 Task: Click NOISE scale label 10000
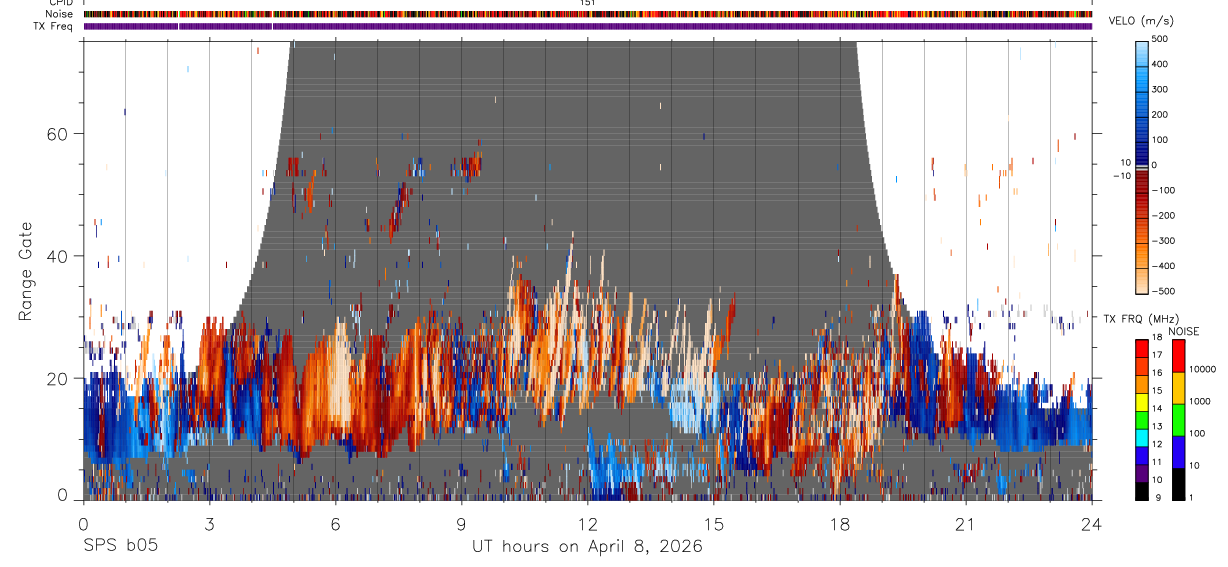pos(1203,369)
